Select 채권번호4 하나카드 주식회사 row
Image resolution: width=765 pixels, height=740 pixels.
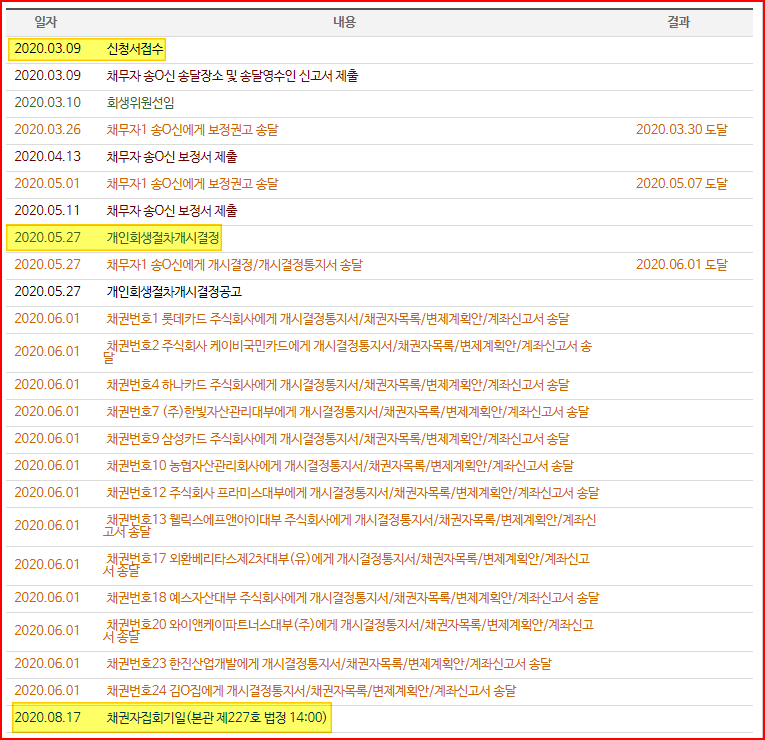(x=380, y=385)
